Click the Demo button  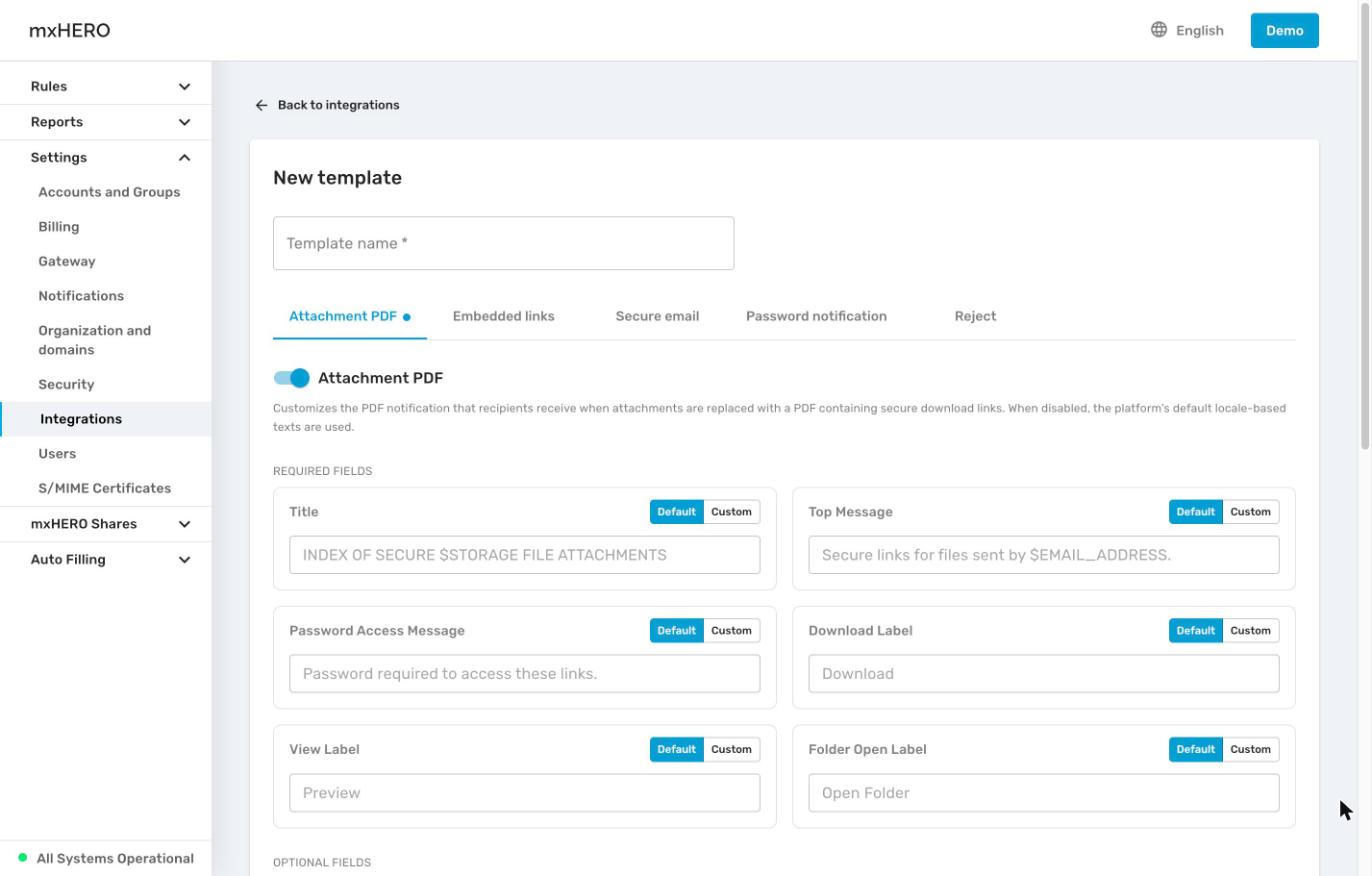(1284, 30)
